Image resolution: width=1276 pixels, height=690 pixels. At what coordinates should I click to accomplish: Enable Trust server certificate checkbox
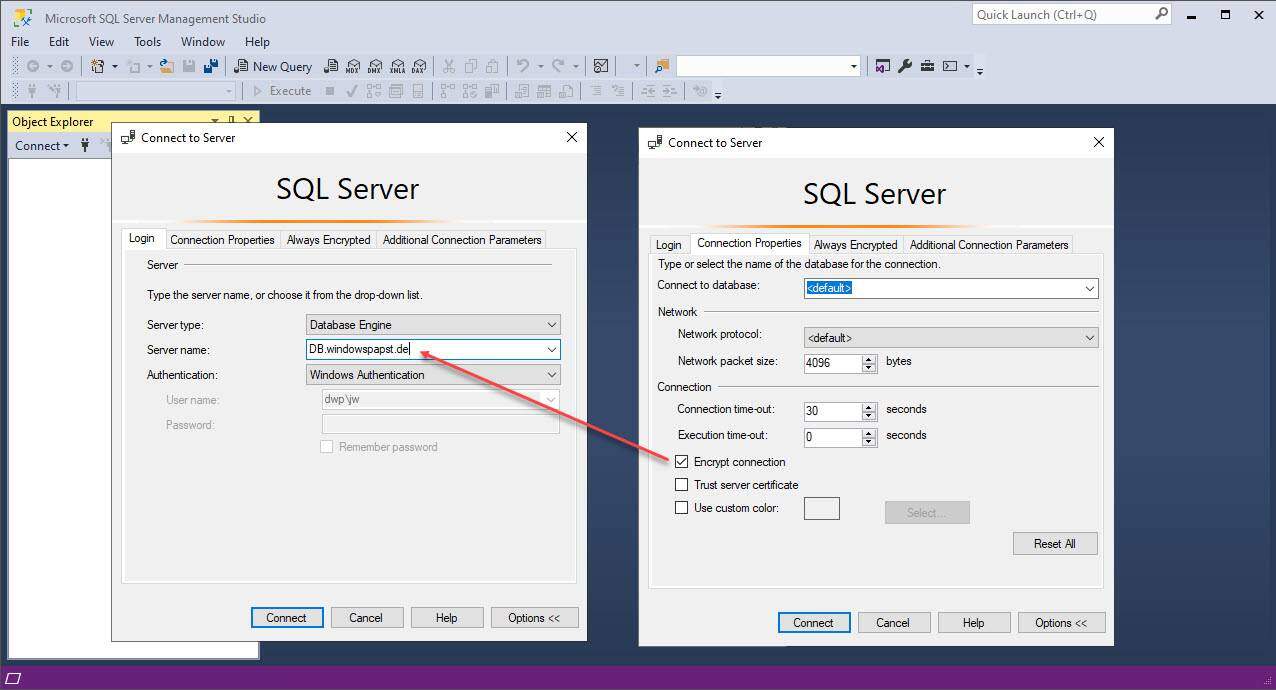click(x=682, y=485)
